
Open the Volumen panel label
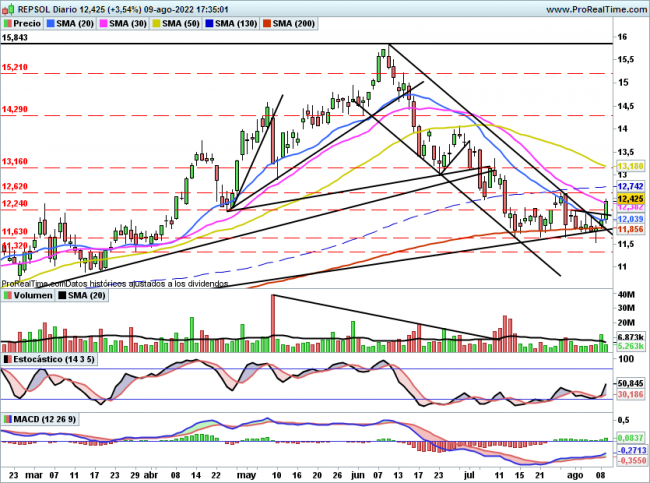[30, 296]
